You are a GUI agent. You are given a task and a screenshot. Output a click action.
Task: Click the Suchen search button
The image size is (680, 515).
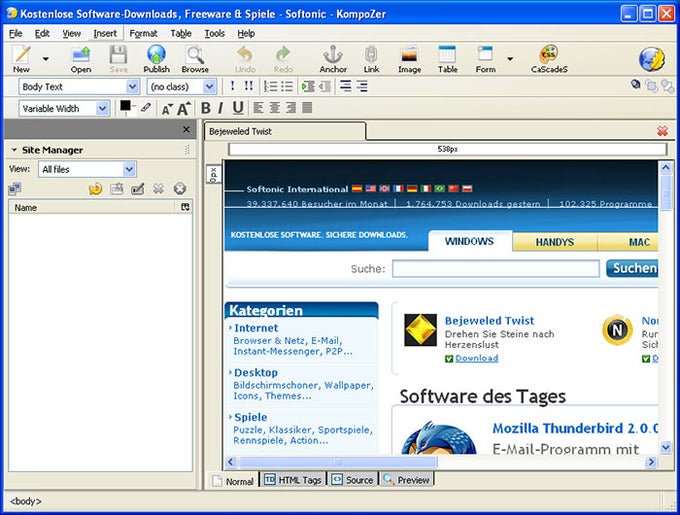click(632, 268)
